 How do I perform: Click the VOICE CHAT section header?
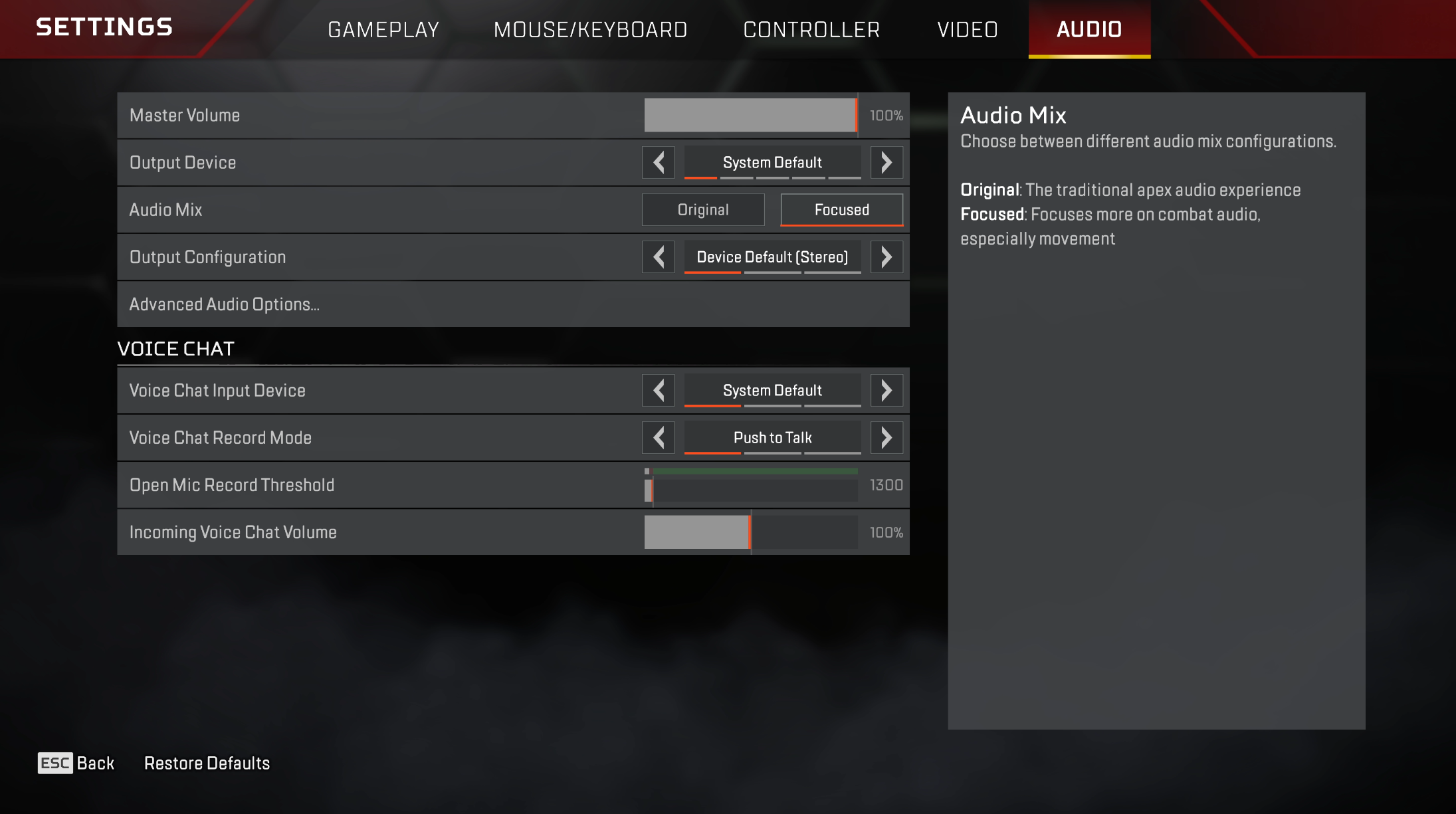(175, 348)
